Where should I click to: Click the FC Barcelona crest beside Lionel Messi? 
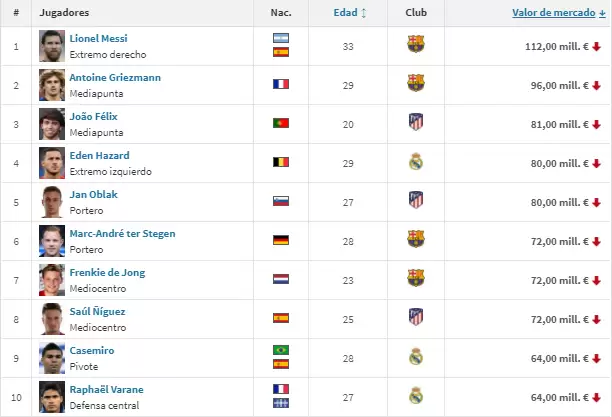pyautogui.click(x=416, y=45)
